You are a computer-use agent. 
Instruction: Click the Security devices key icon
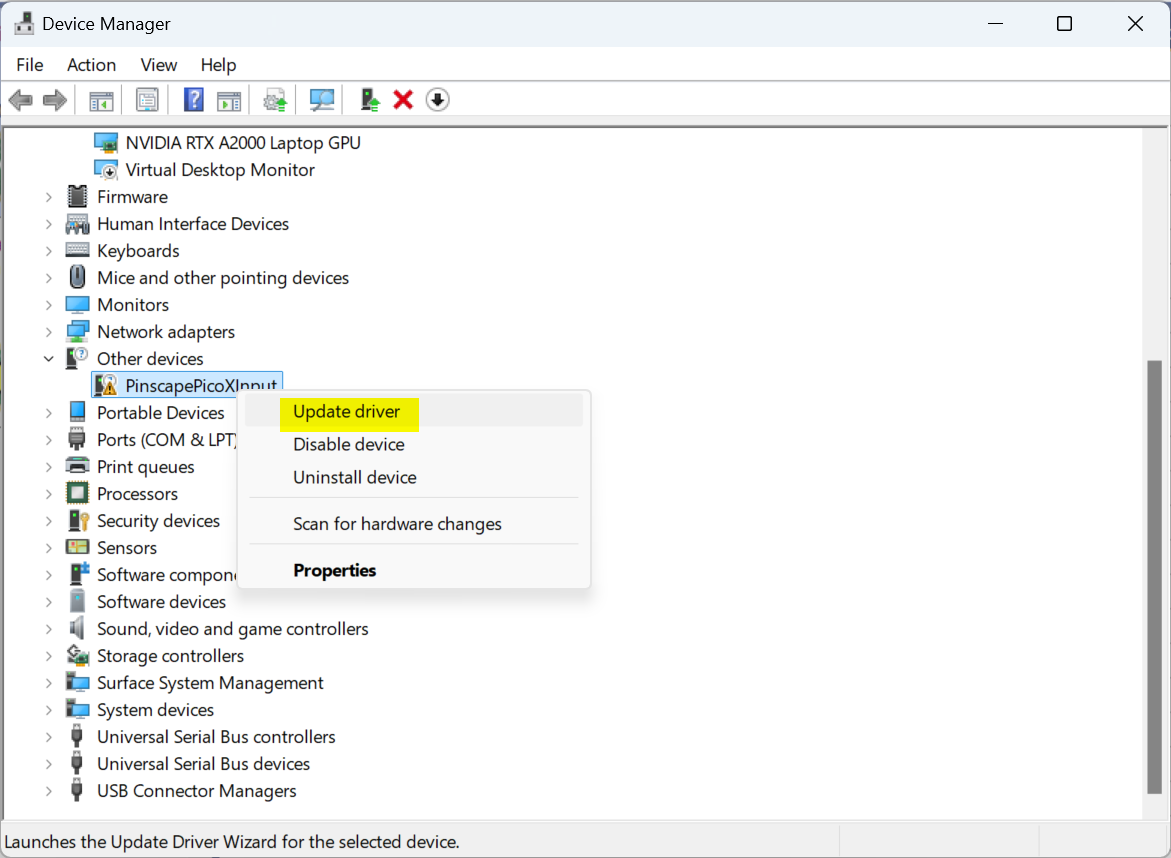pos(78,520)
